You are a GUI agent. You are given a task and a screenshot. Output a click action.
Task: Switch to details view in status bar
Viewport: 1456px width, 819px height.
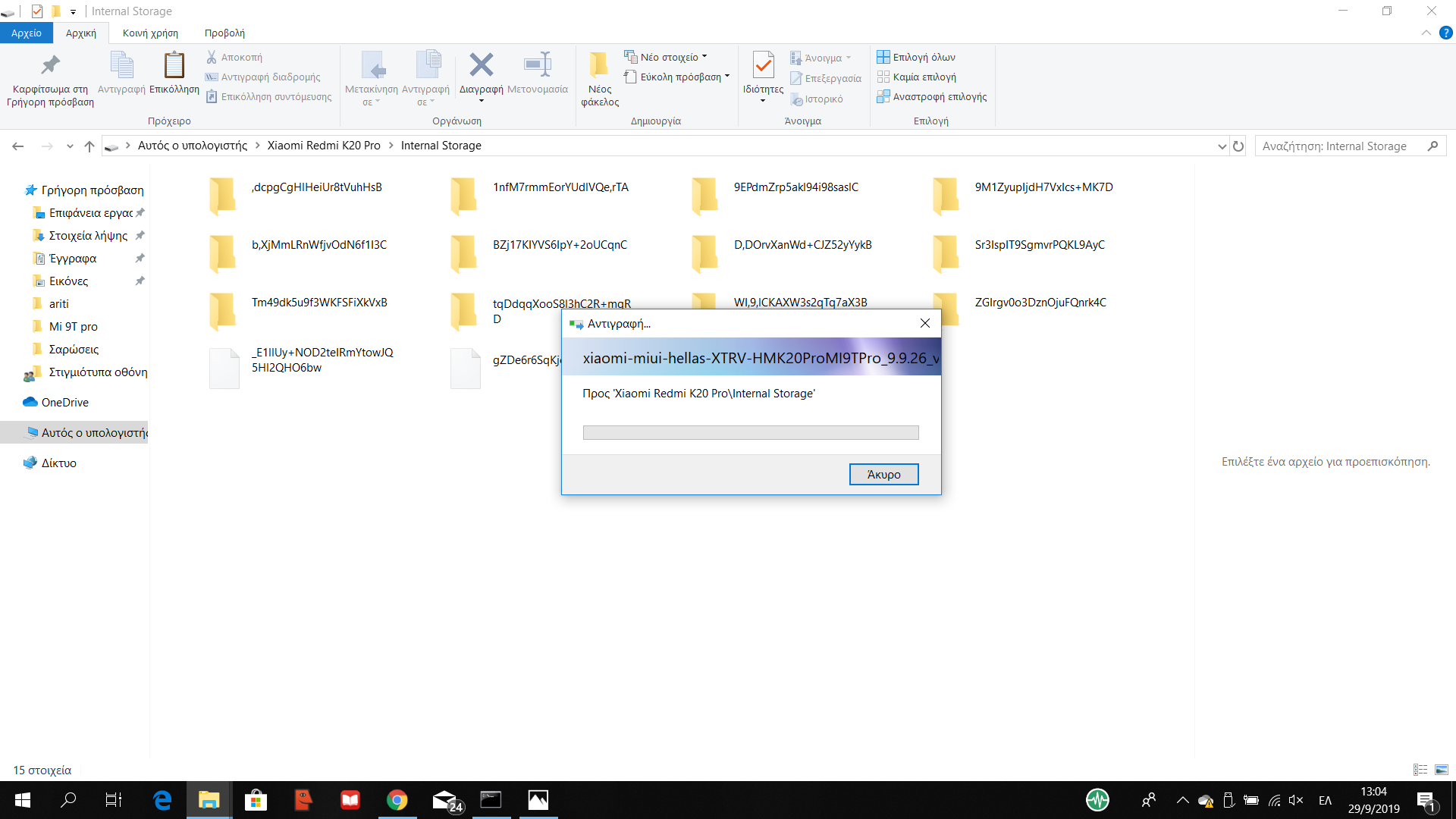pyautogui.click(x=1420, y=770)
